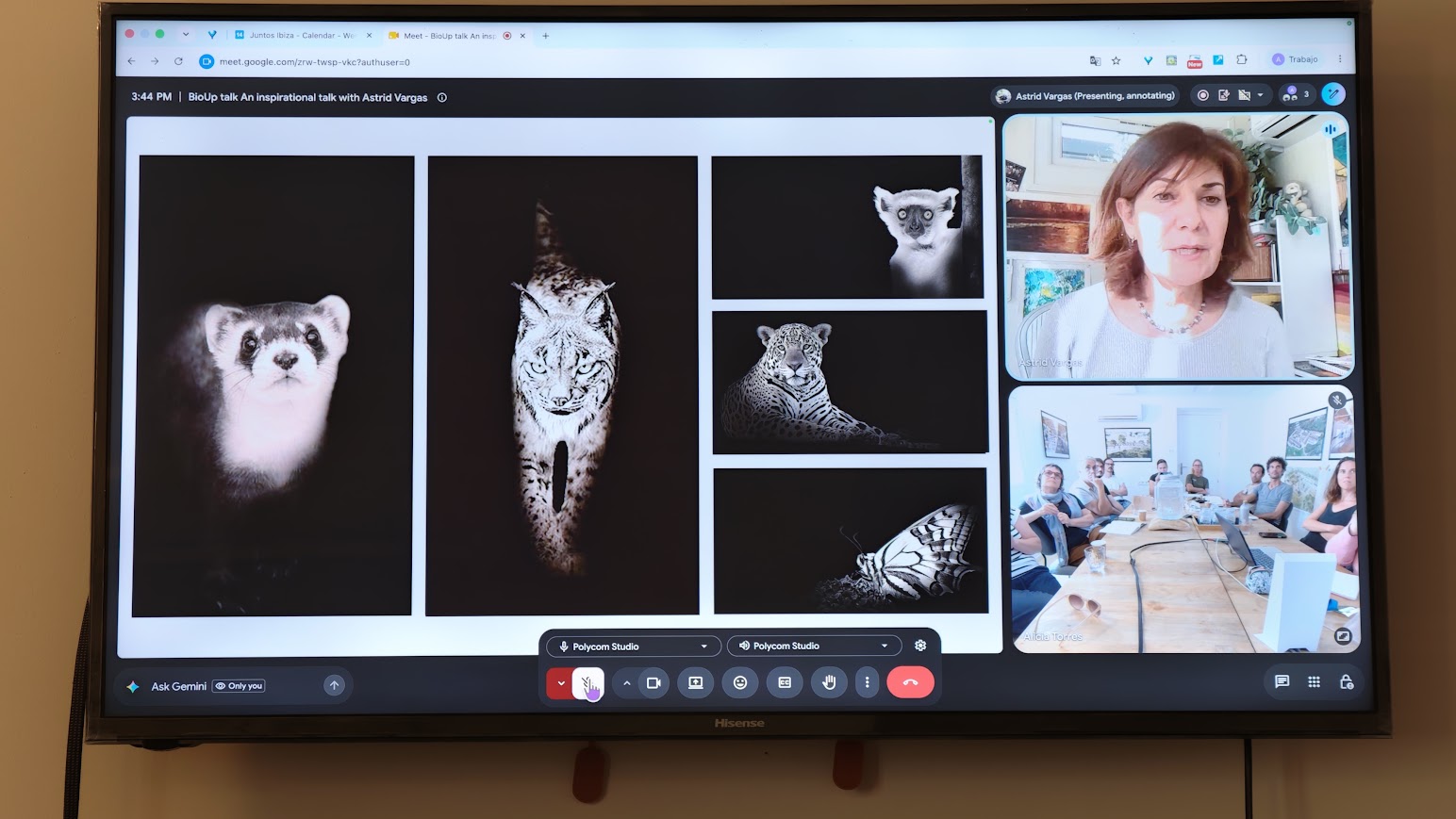Click the Alicia Torres video tile
The image size is (1456, 819).
1184,519
